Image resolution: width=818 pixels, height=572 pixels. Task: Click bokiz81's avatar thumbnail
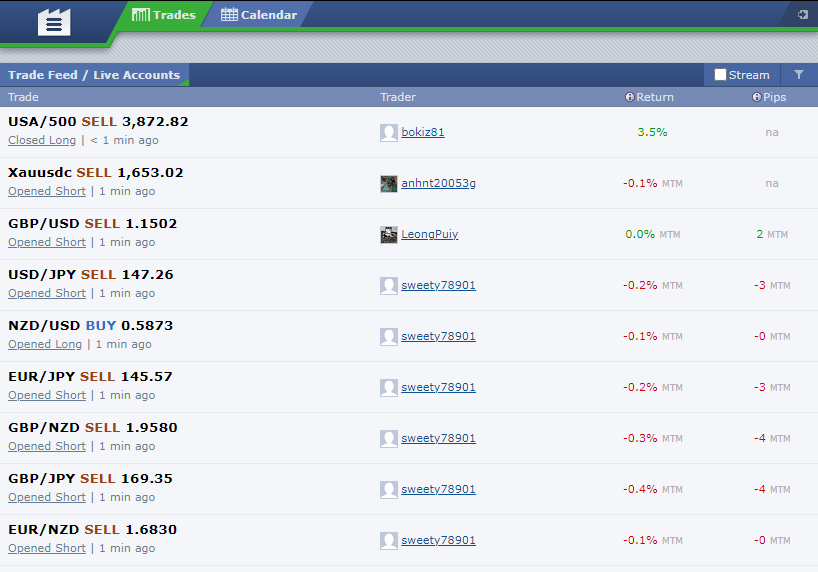point(389,133)
